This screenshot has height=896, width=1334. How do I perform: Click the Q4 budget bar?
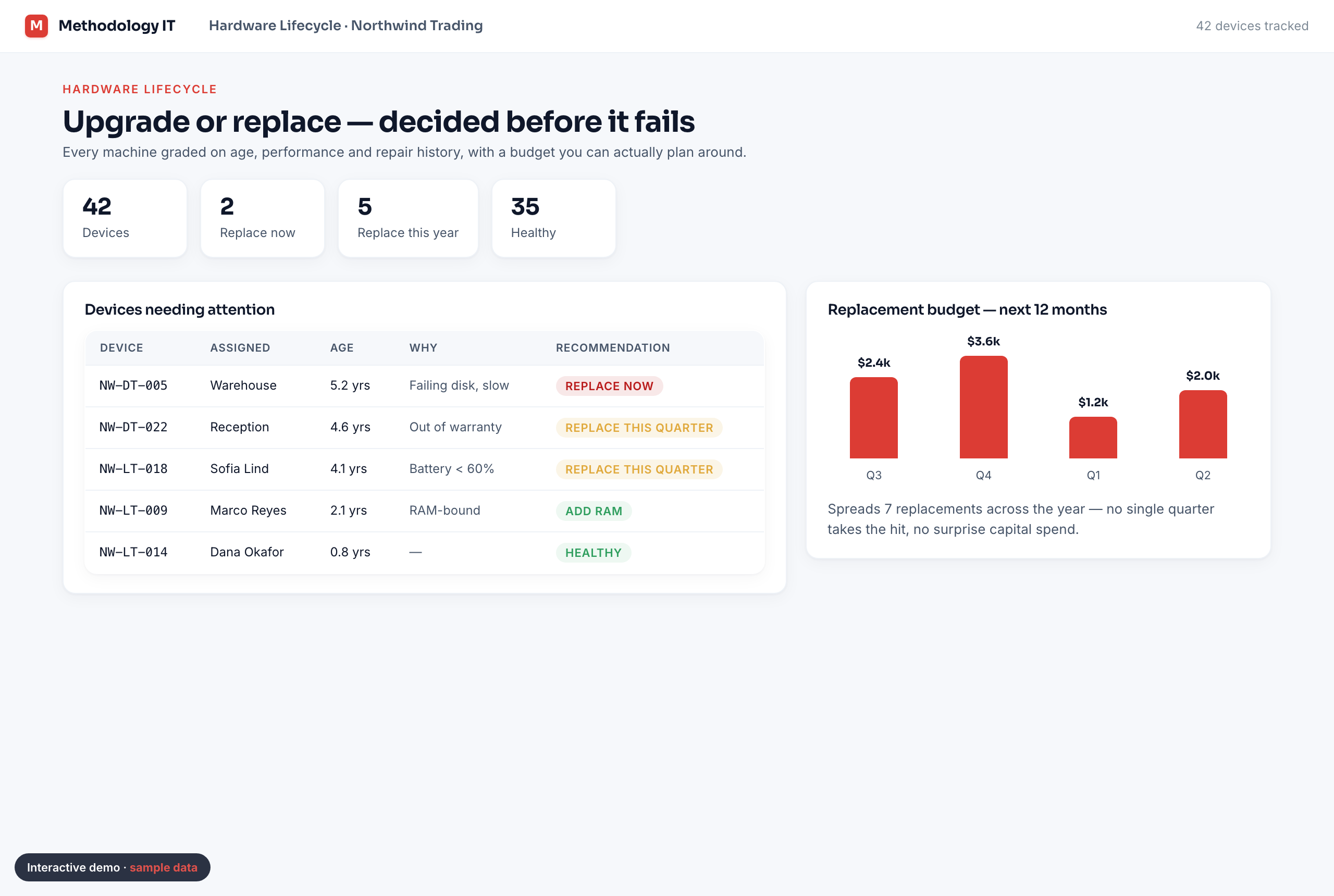point(984,407)
